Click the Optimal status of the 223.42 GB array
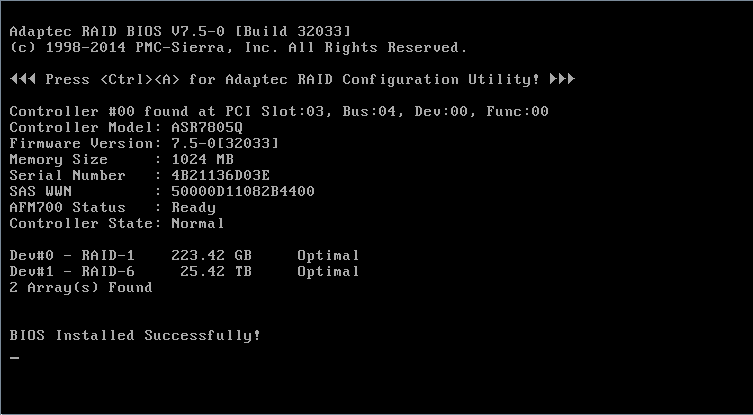This screenshot has height=415, width=753. coord(328,255)
